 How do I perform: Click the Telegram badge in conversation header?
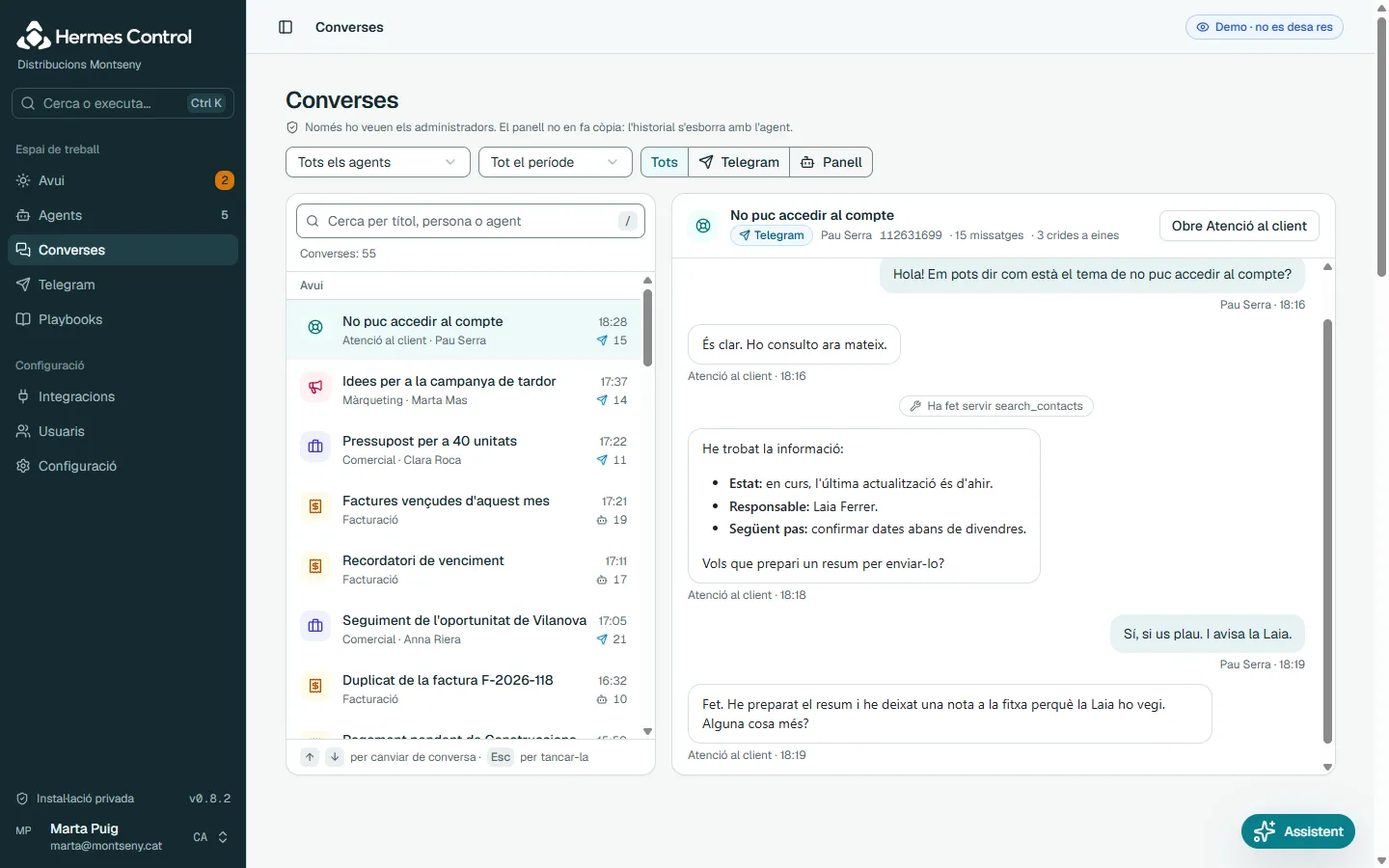[x=773, y=235]
